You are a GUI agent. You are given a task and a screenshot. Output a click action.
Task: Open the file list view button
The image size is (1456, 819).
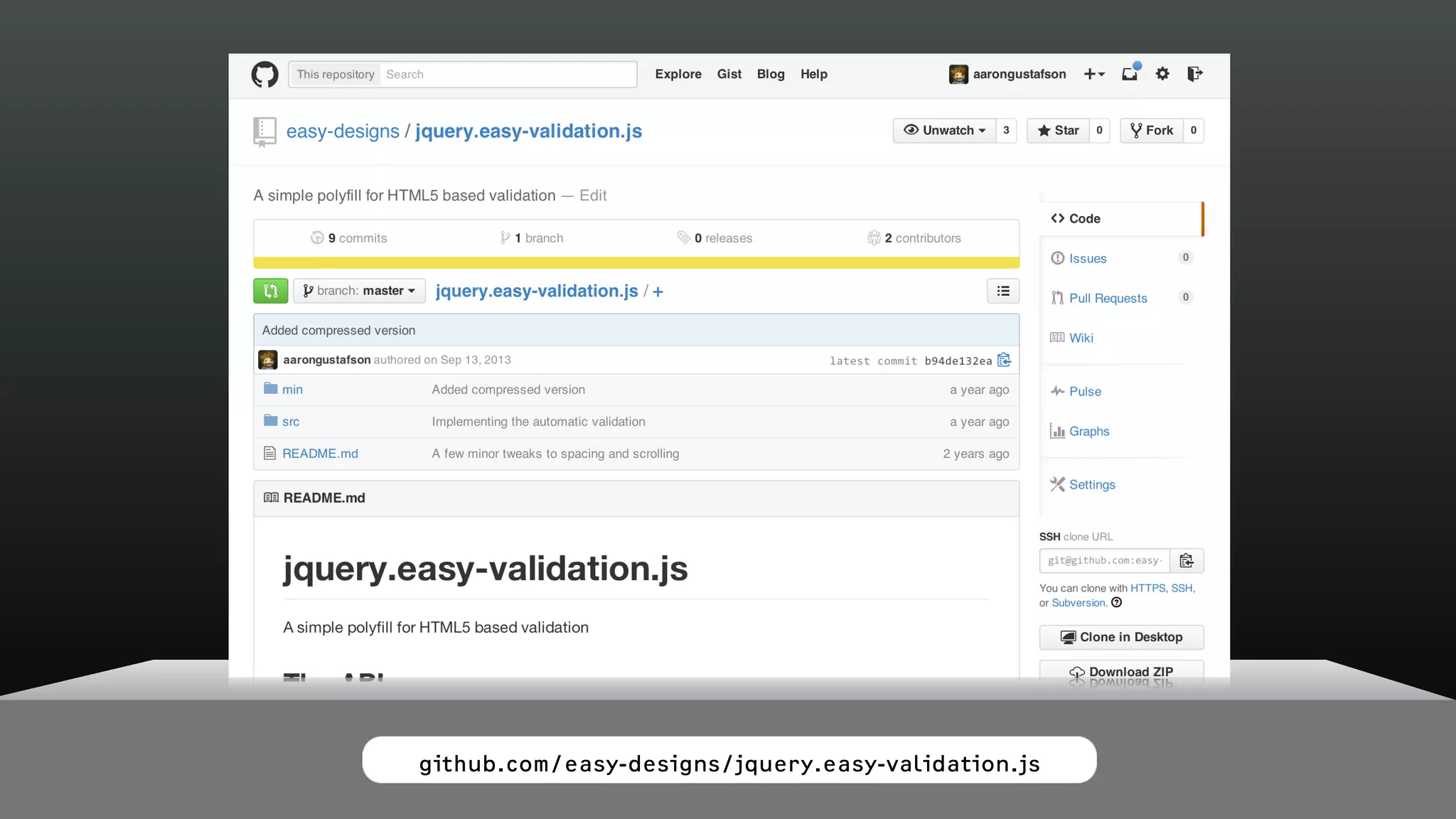[x=1003, y=291]
